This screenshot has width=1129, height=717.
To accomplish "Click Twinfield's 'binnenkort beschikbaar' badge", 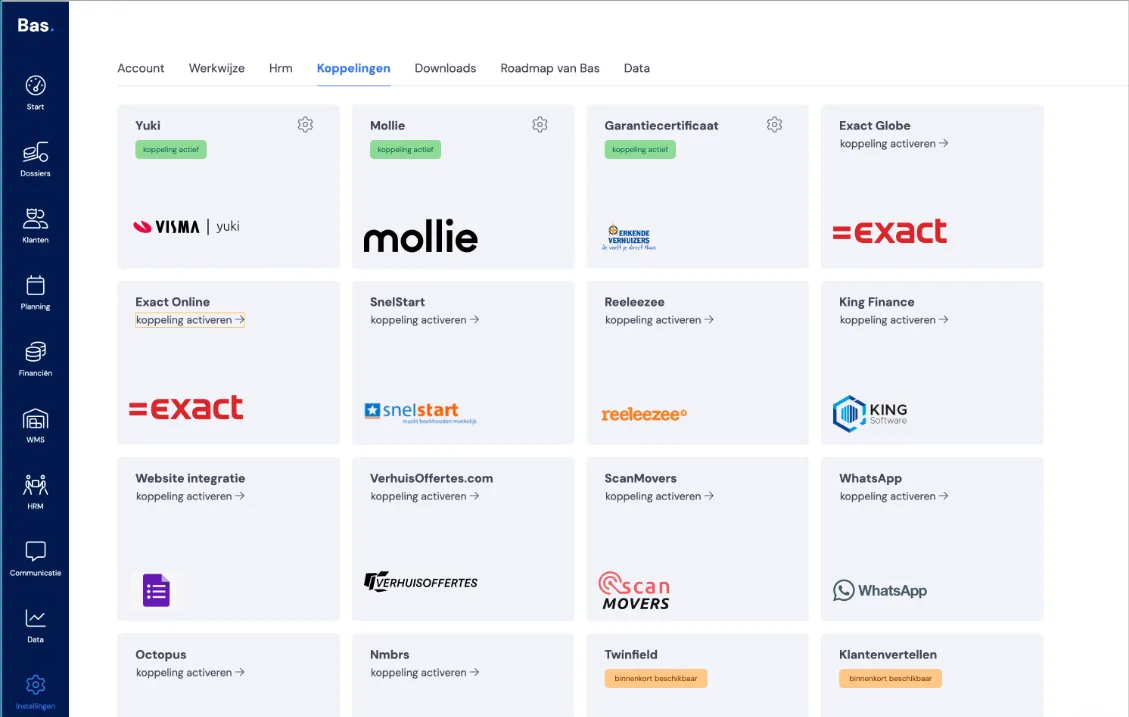I will (656, 678).
